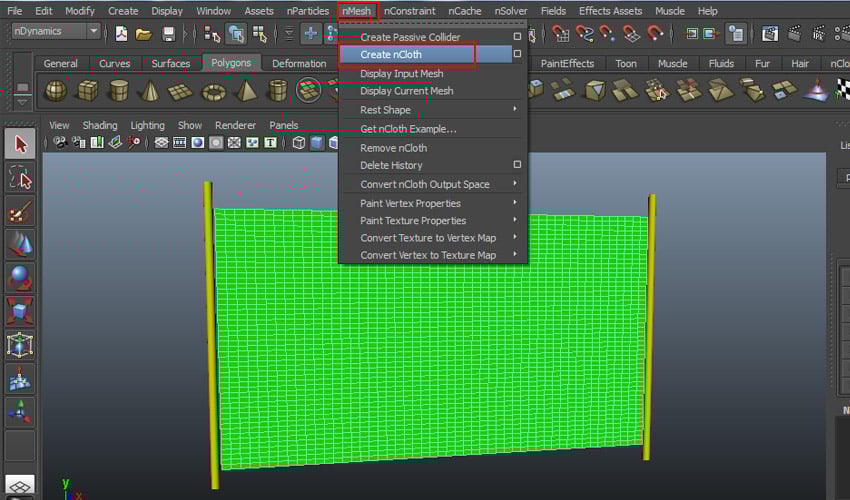Activate the Scale tool
The height and width of the screenshot is (500, 850).
pos(21,312)
